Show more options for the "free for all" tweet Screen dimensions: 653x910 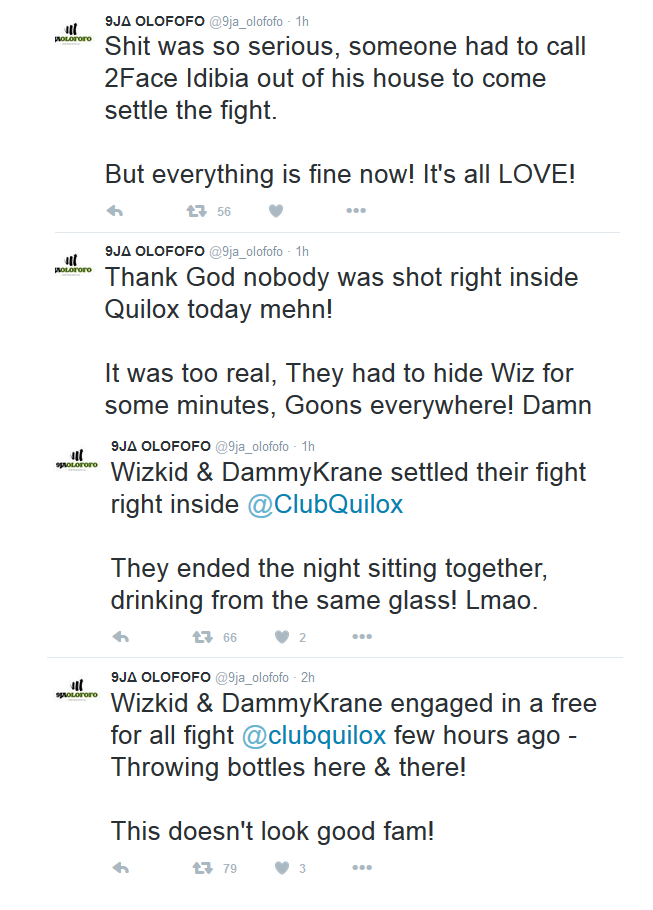[x=362, y=868]
